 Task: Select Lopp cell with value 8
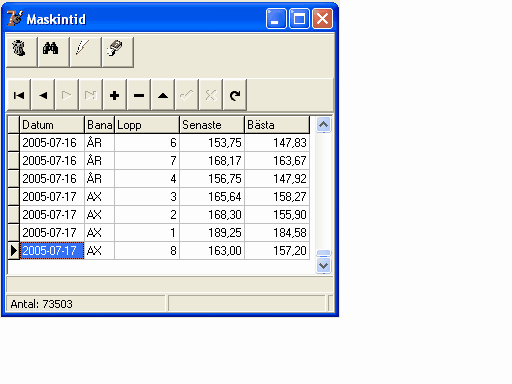(x=147, y=251)
